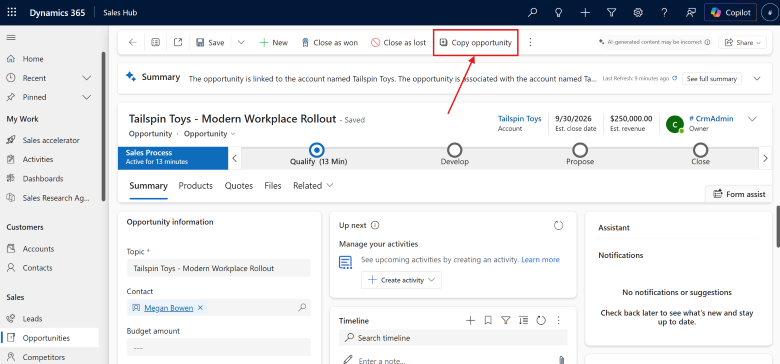Open the Megan Bowen contact link
Image resolution: width=780 pixels, height=364 pixels.
pos(169,308)
